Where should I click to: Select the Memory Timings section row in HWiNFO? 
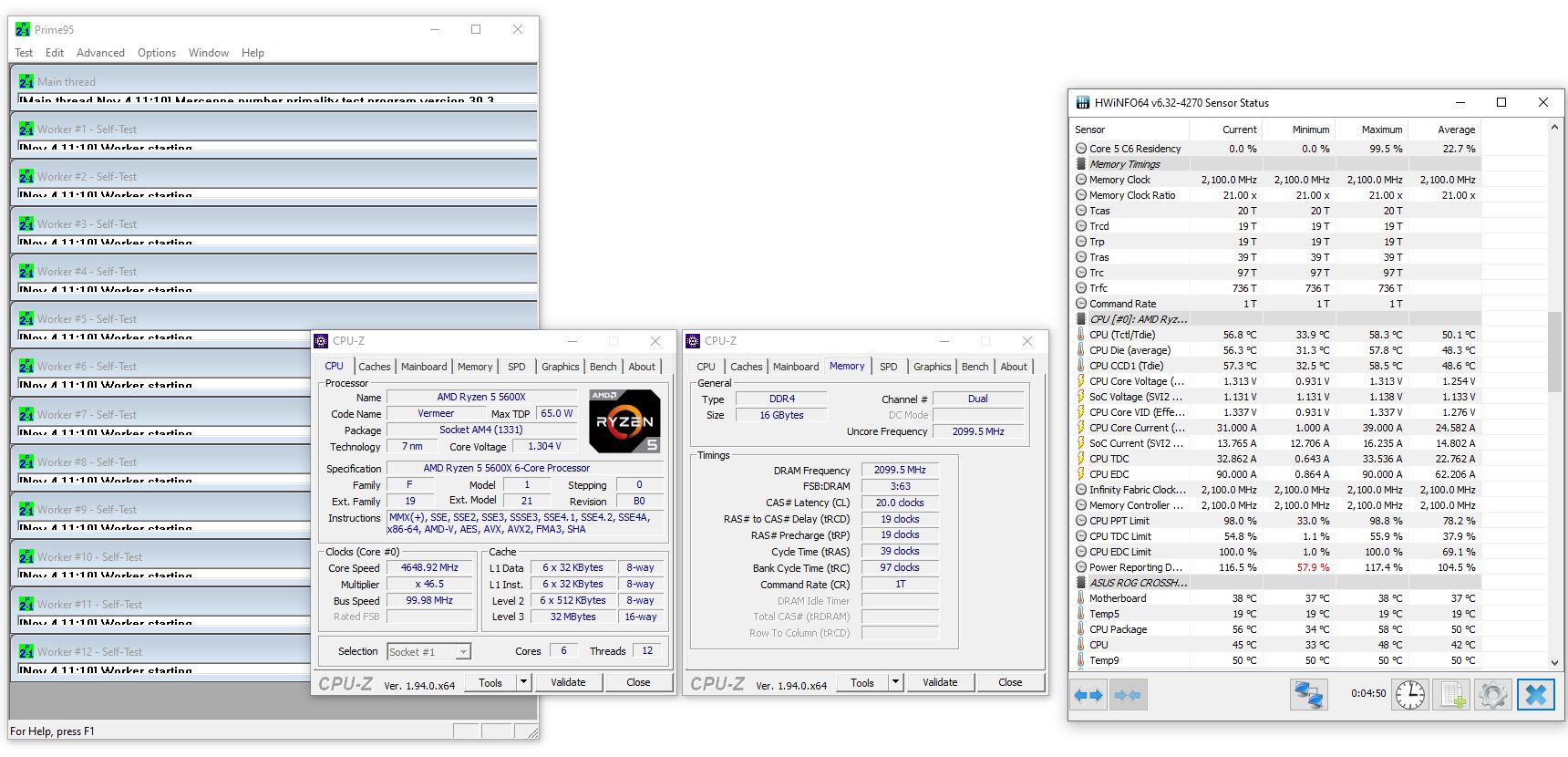coord(1275,164)
